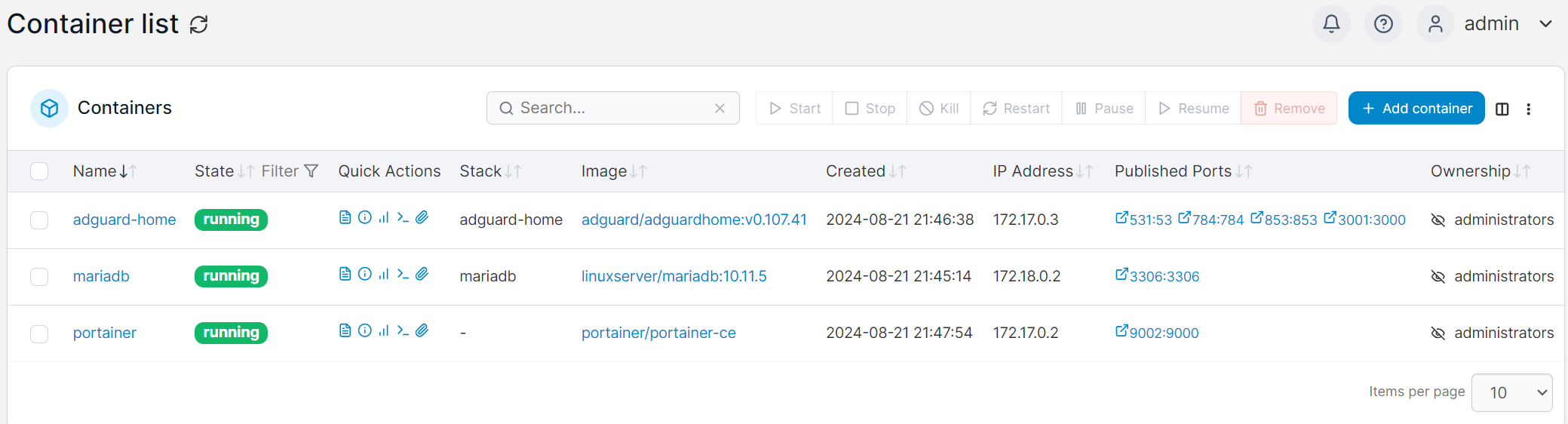The height and width of the screenshot is (424, 1568).
Task: Open the help question mark icon
Action: tap(1383, 24)
